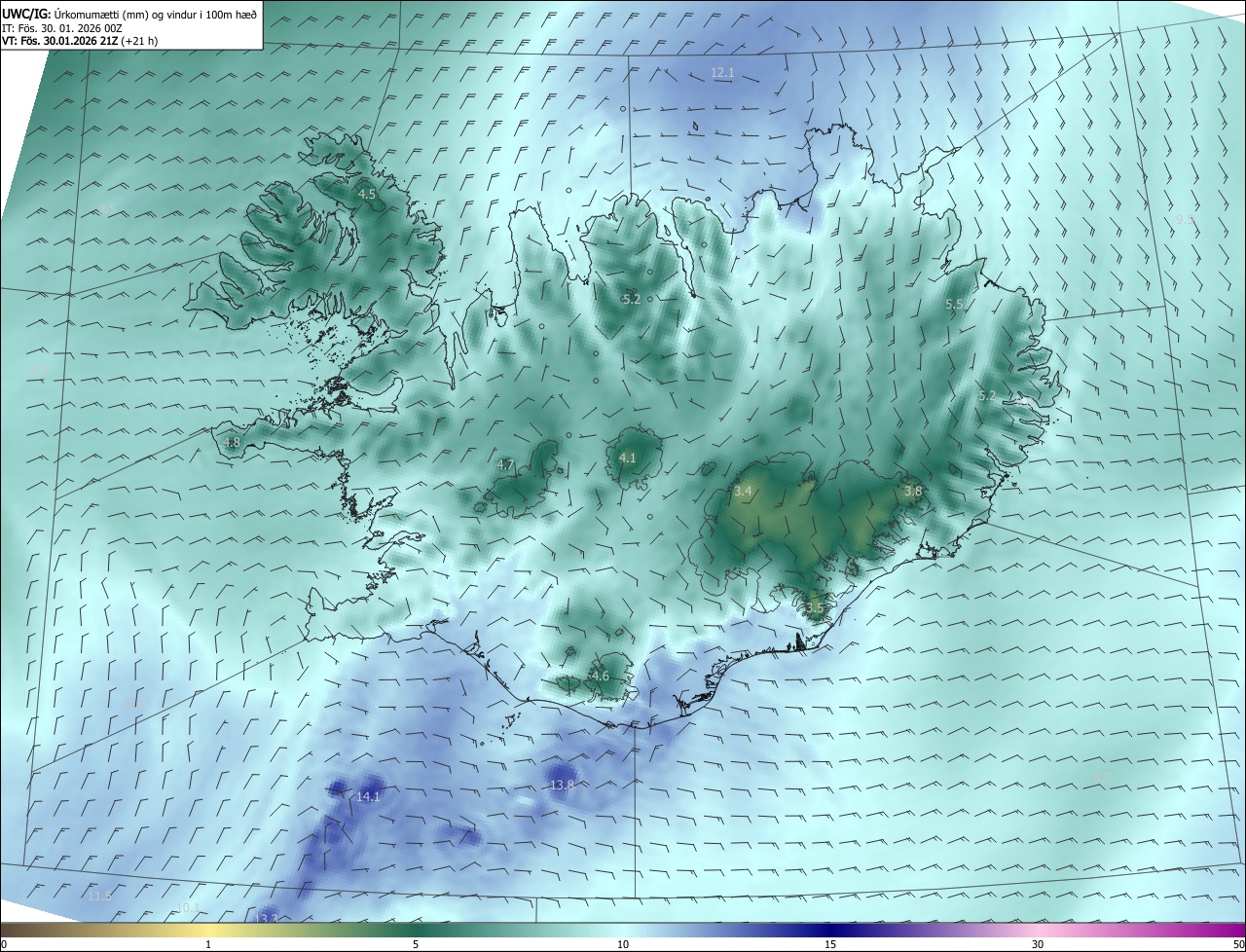The width and height of the screenshot is (1246, 952).
Task: Click the 5.5 value in east Iceland
Action: click(x=955, y=305)
